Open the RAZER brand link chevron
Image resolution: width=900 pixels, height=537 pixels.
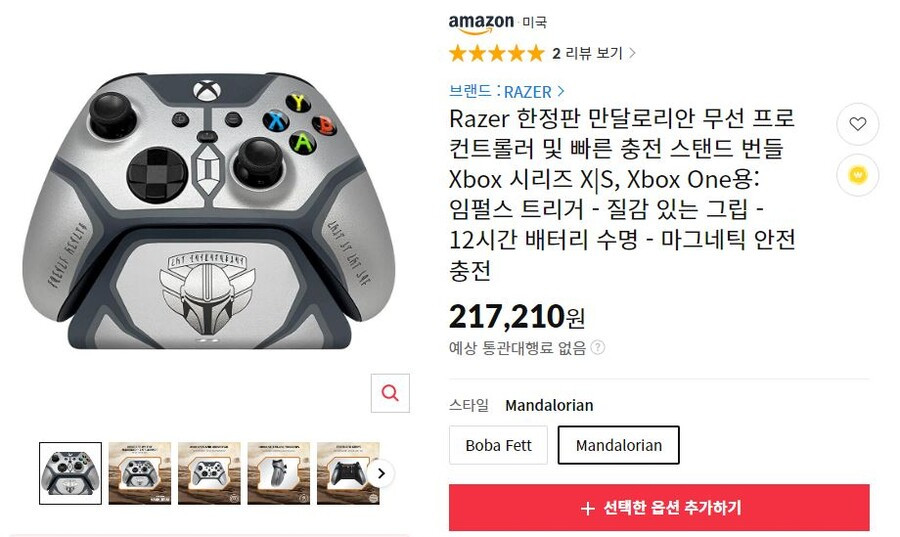click(561, 91)
